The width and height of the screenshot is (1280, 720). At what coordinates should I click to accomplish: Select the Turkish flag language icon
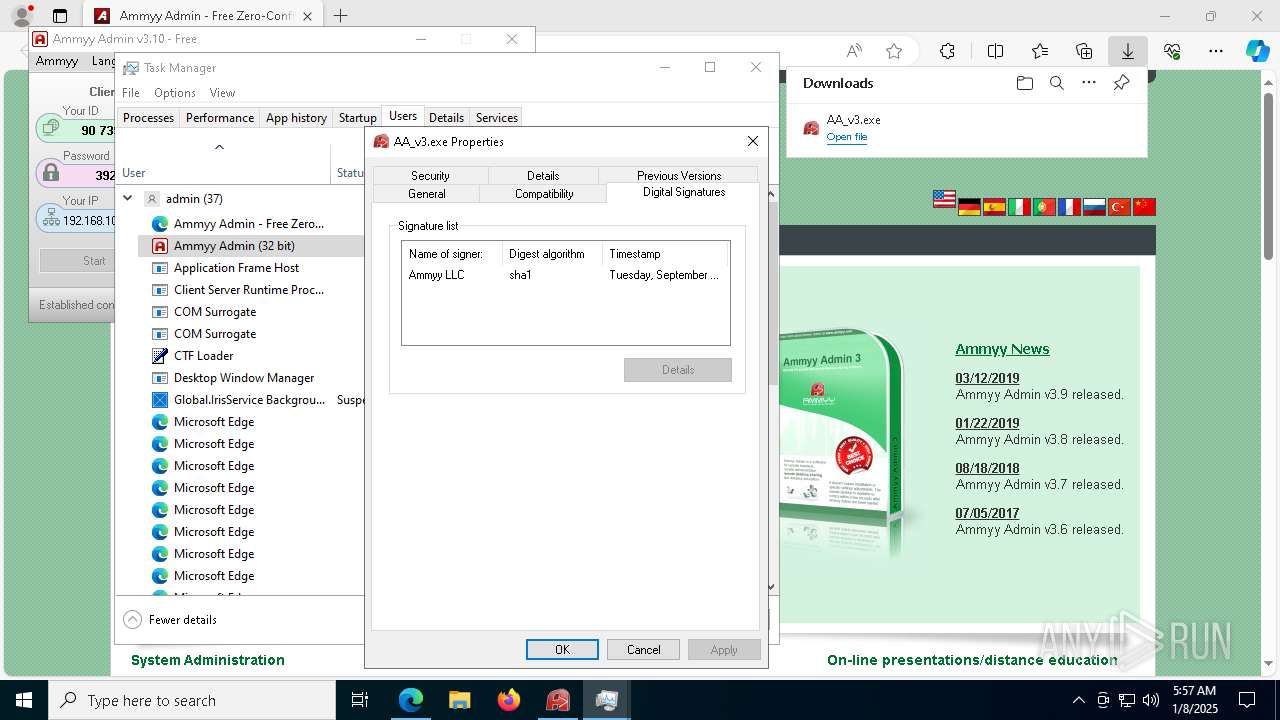point(1119,207)
